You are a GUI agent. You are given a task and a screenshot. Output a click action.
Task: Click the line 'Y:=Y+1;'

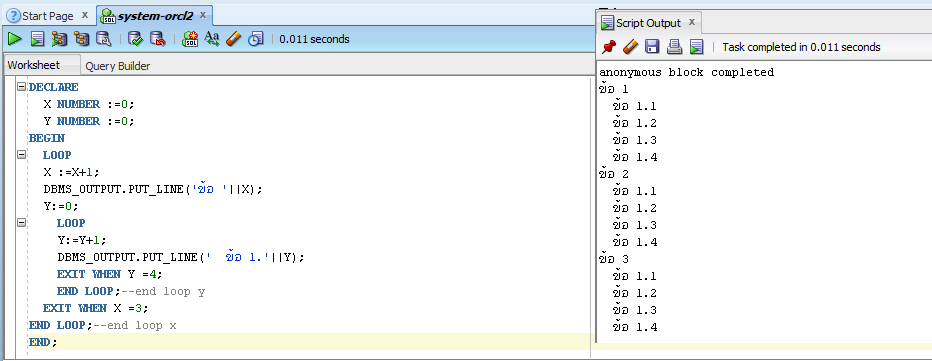click(82, 240)
